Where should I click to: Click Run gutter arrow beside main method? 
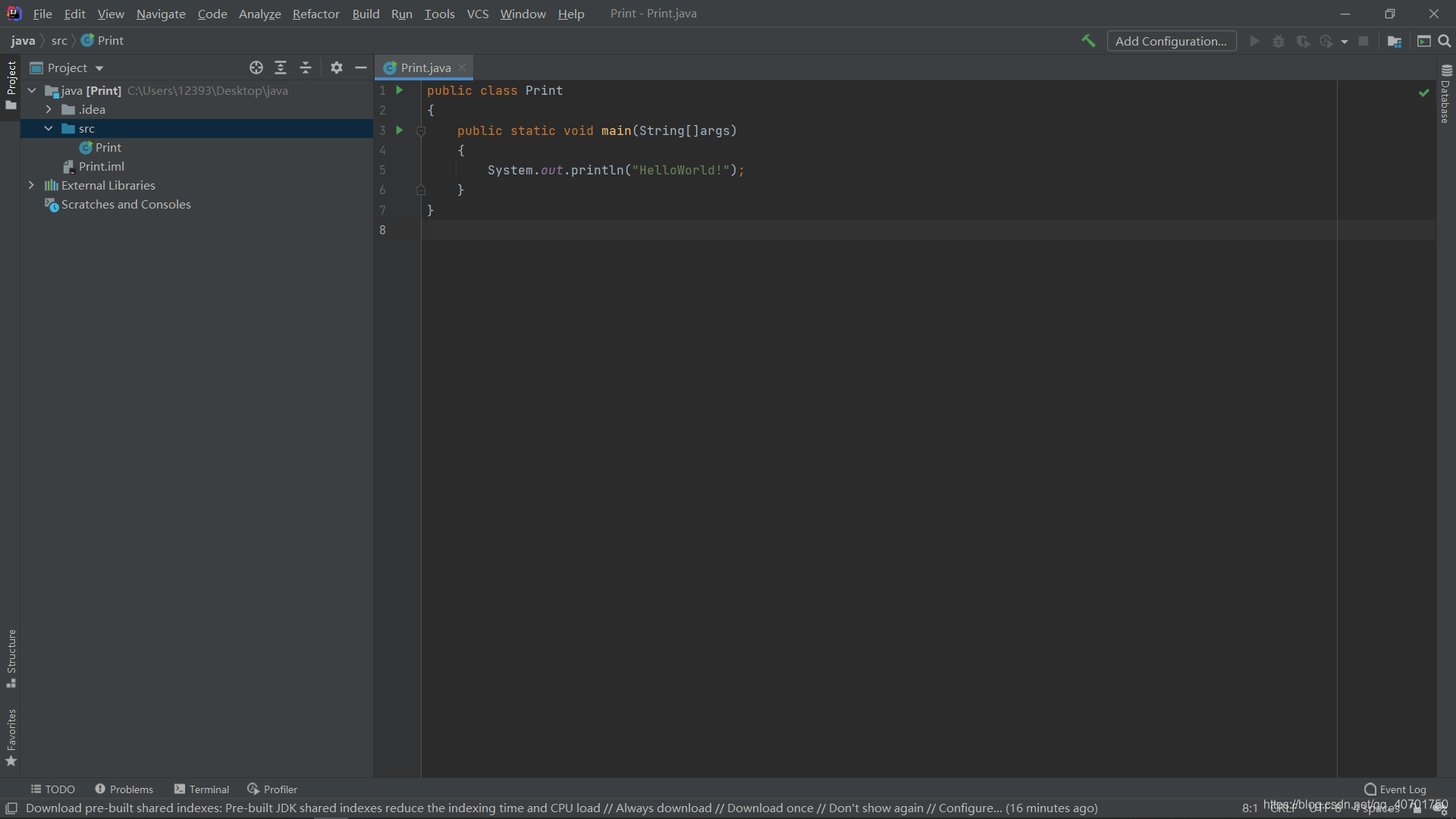pyautogui.click(x=400, y=130)
